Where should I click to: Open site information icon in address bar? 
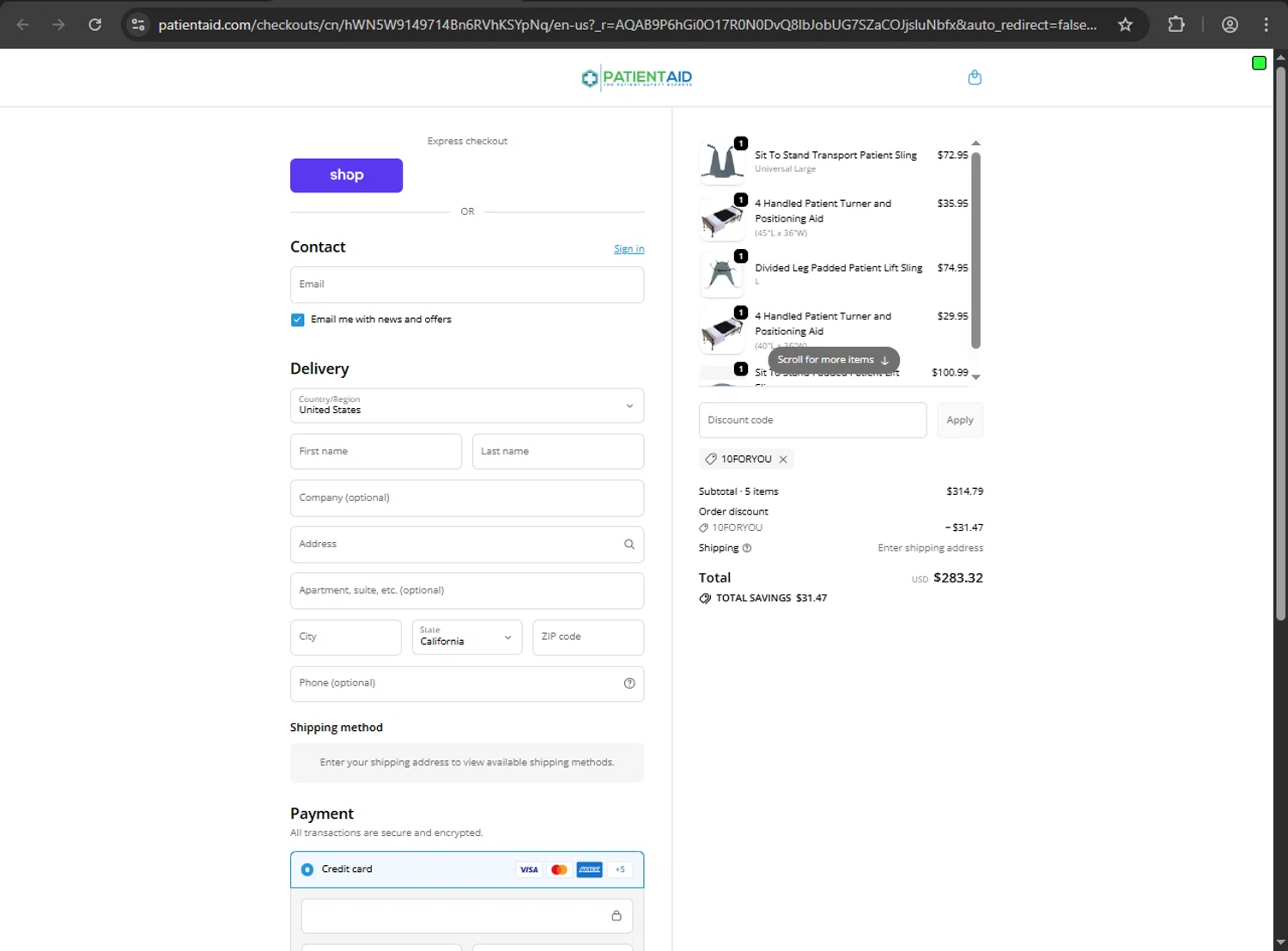pos(138,25)
